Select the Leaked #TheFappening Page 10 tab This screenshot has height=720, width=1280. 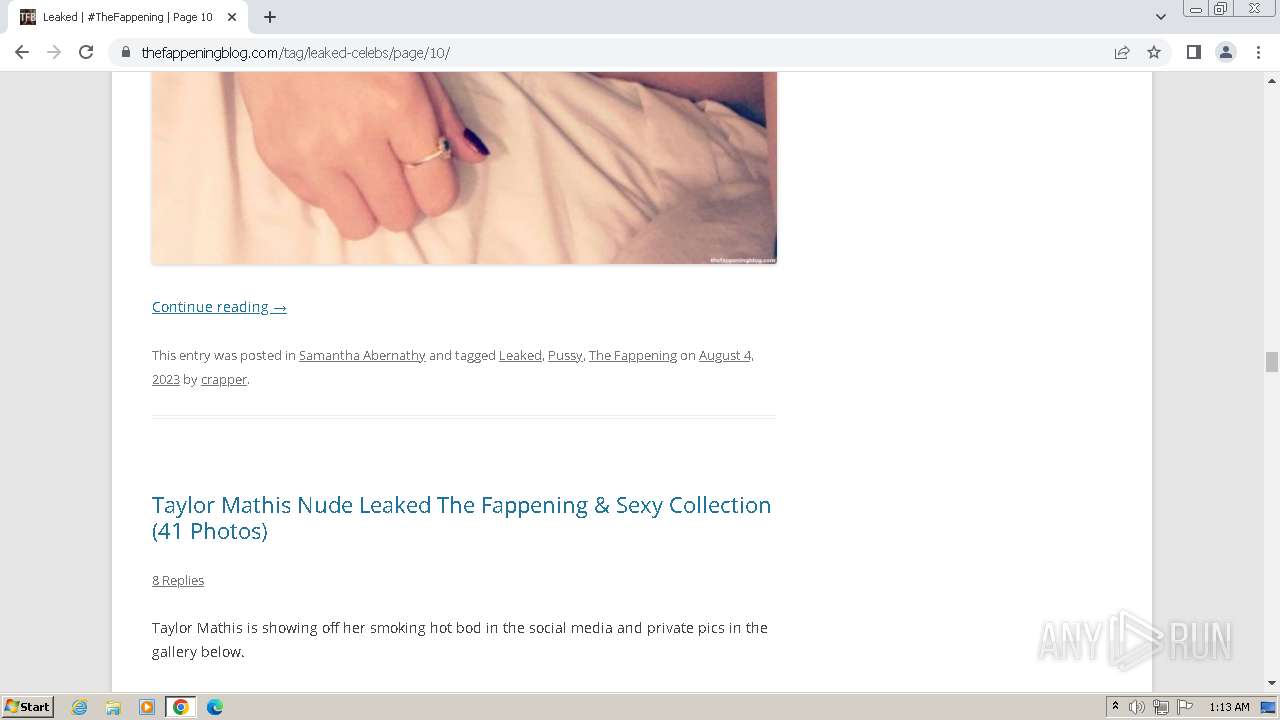(127, 17)
